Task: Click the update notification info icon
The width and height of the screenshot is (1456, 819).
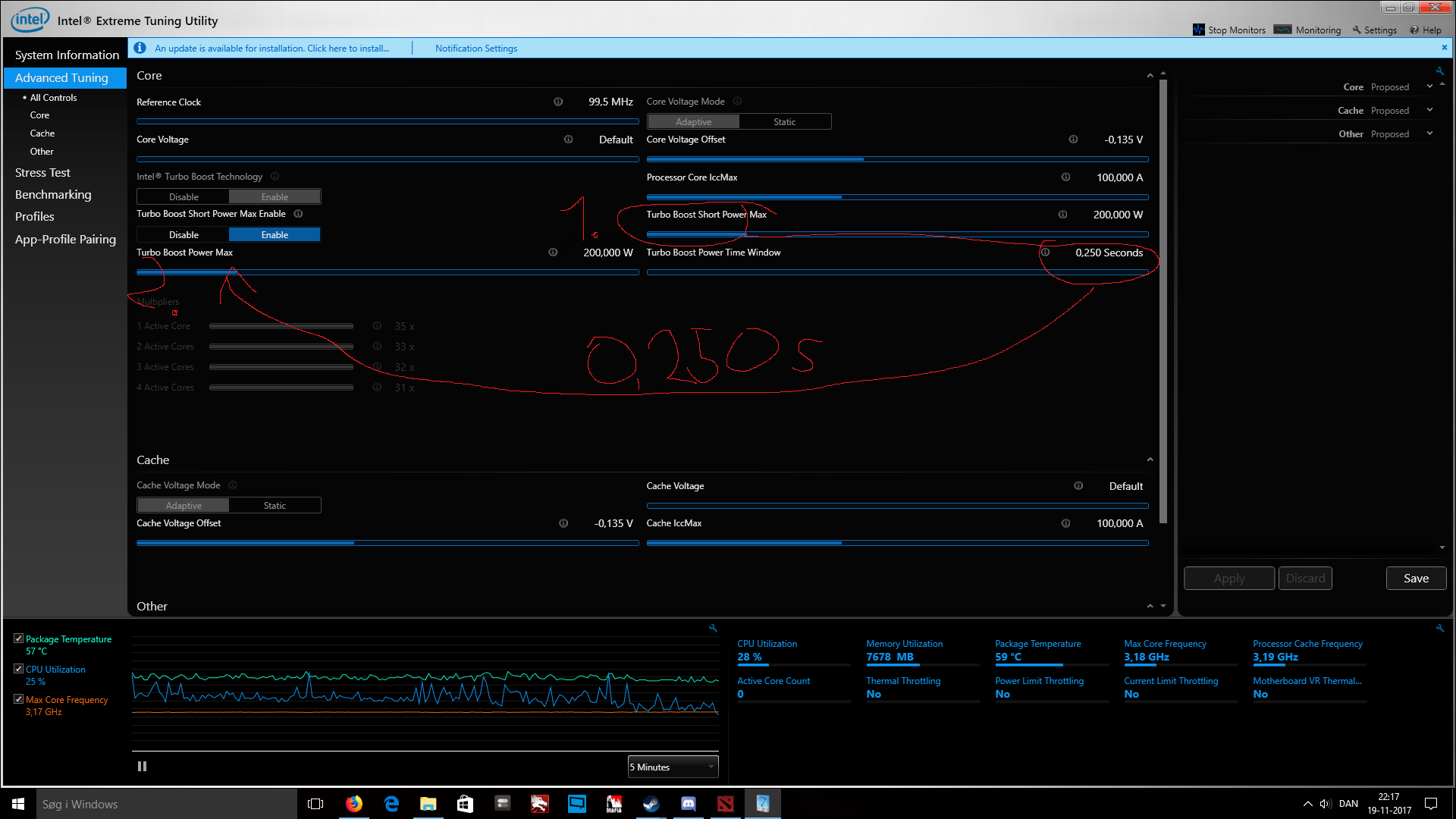Action: click(x=140, y=48)
